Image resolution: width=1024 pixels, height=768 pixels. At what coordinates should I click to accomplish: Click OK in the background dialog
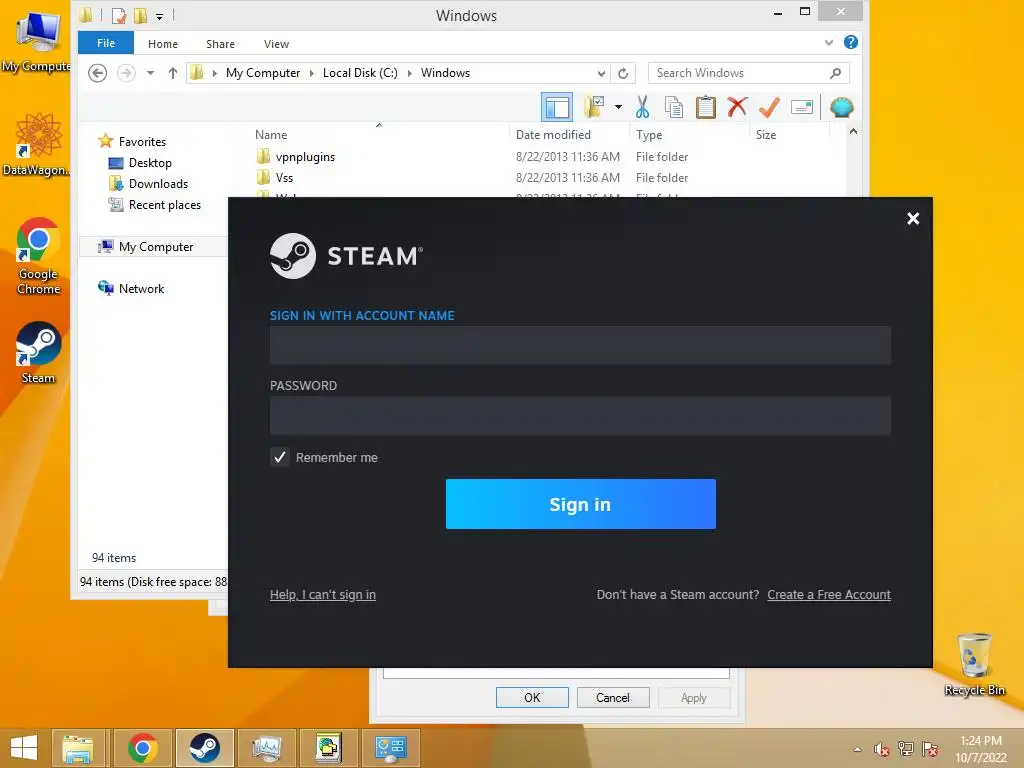(532, 697)
